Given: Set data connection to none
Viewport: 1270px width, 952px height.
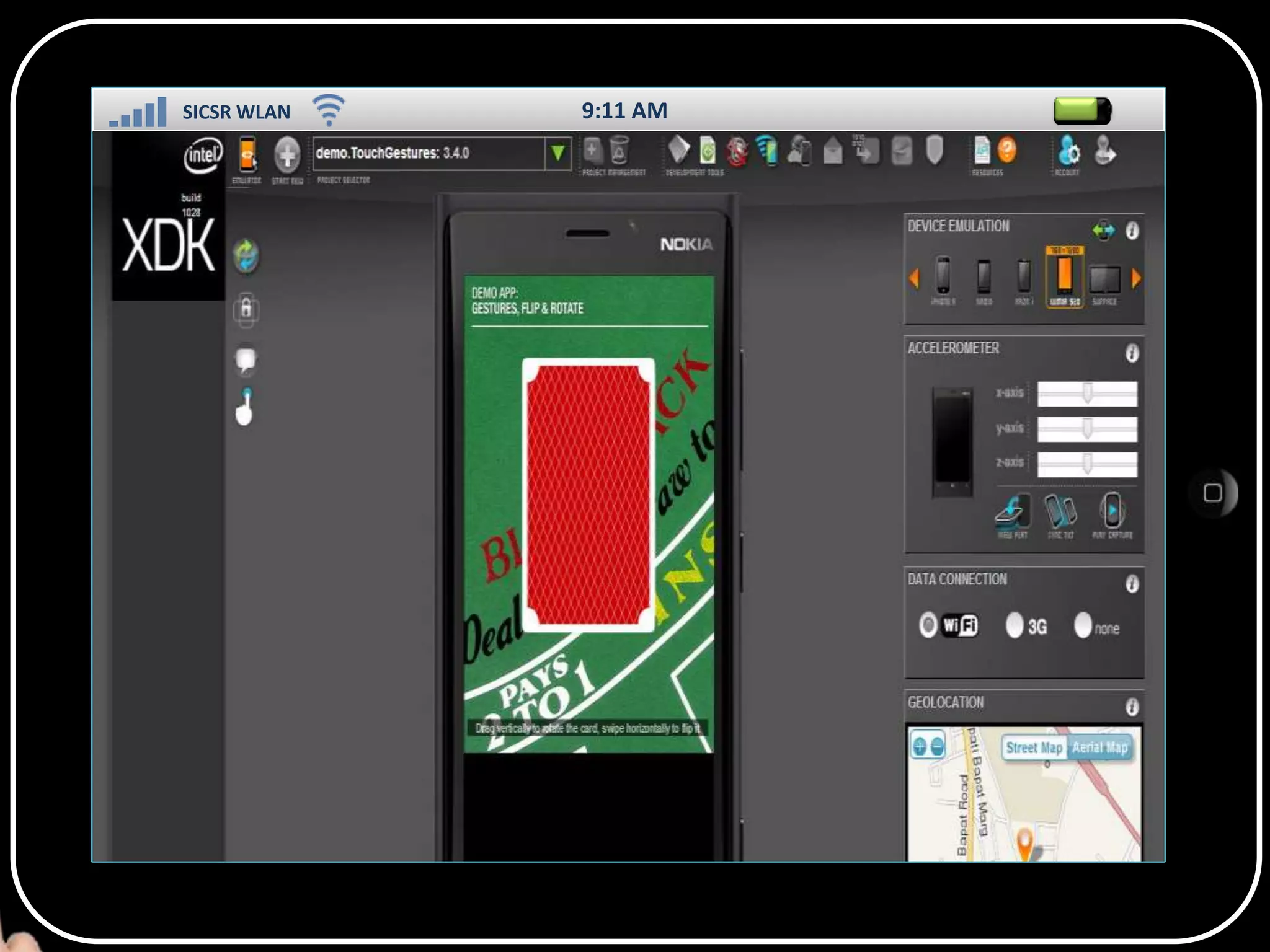Looking at the screenshot, I should (x=1083, y=625).
